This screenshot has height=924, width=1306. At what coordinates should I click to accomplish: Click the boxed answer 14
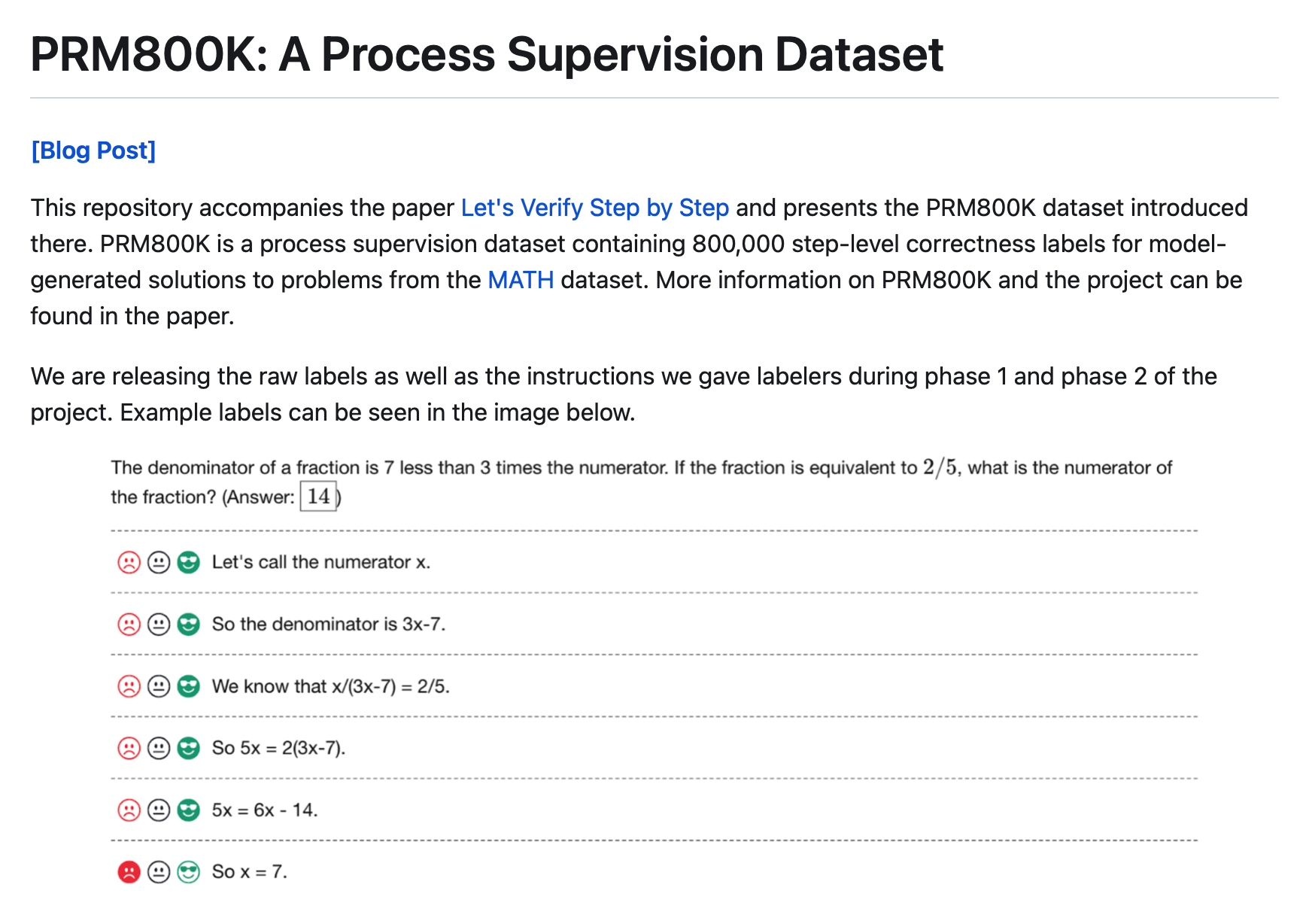pos(318,497)
